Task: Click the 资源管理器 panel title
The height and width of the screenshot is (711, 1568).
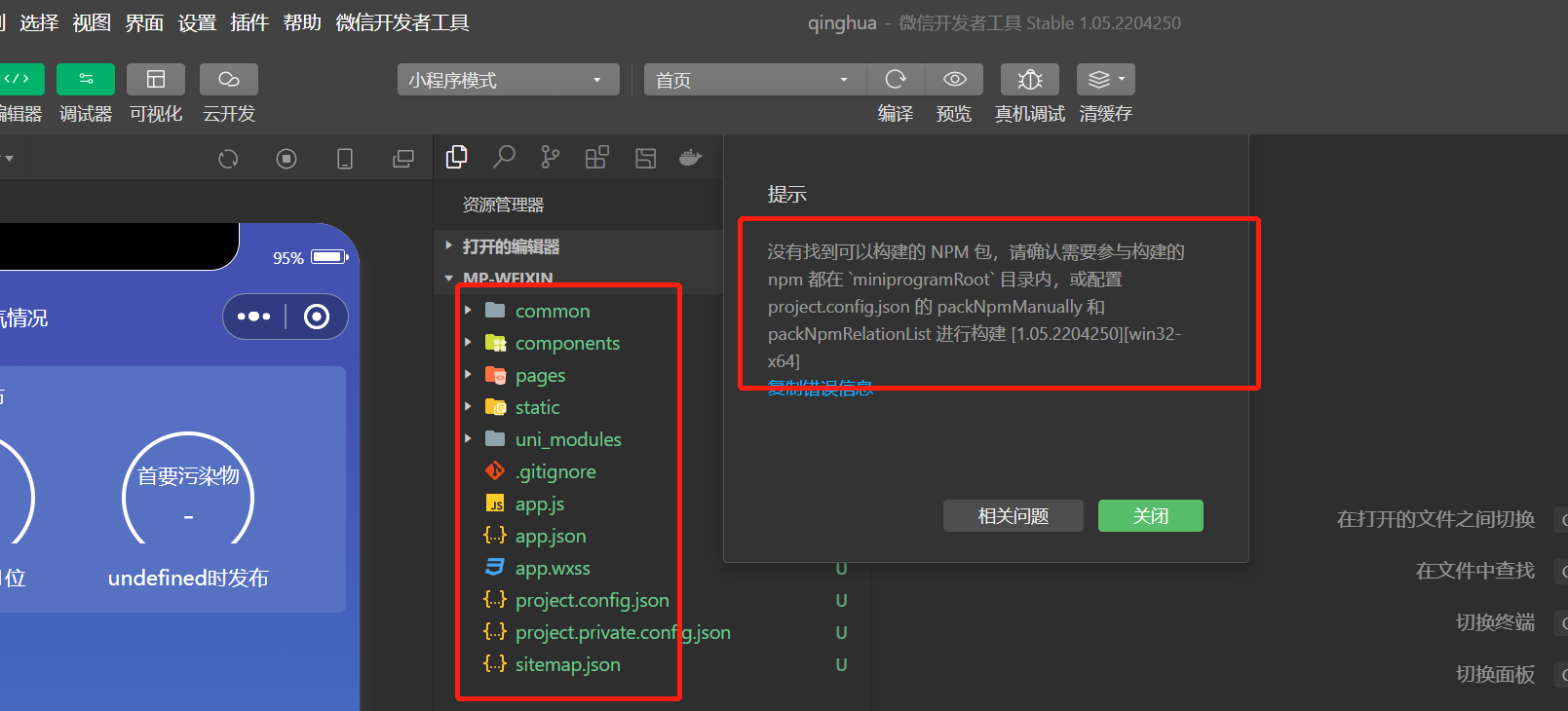Action: coord(503,205)
